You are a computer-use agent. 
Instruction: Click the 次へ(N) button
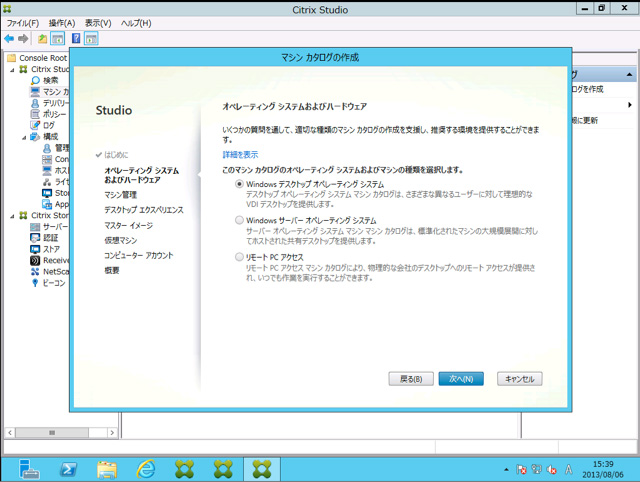pos(461,379)
